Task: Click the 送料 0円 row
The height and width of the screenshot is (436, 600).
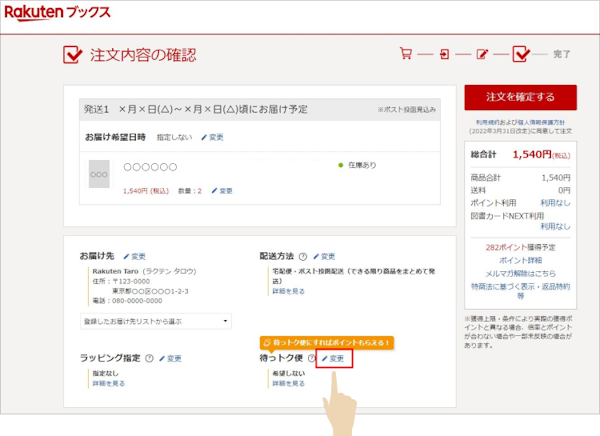Action: 520,190
